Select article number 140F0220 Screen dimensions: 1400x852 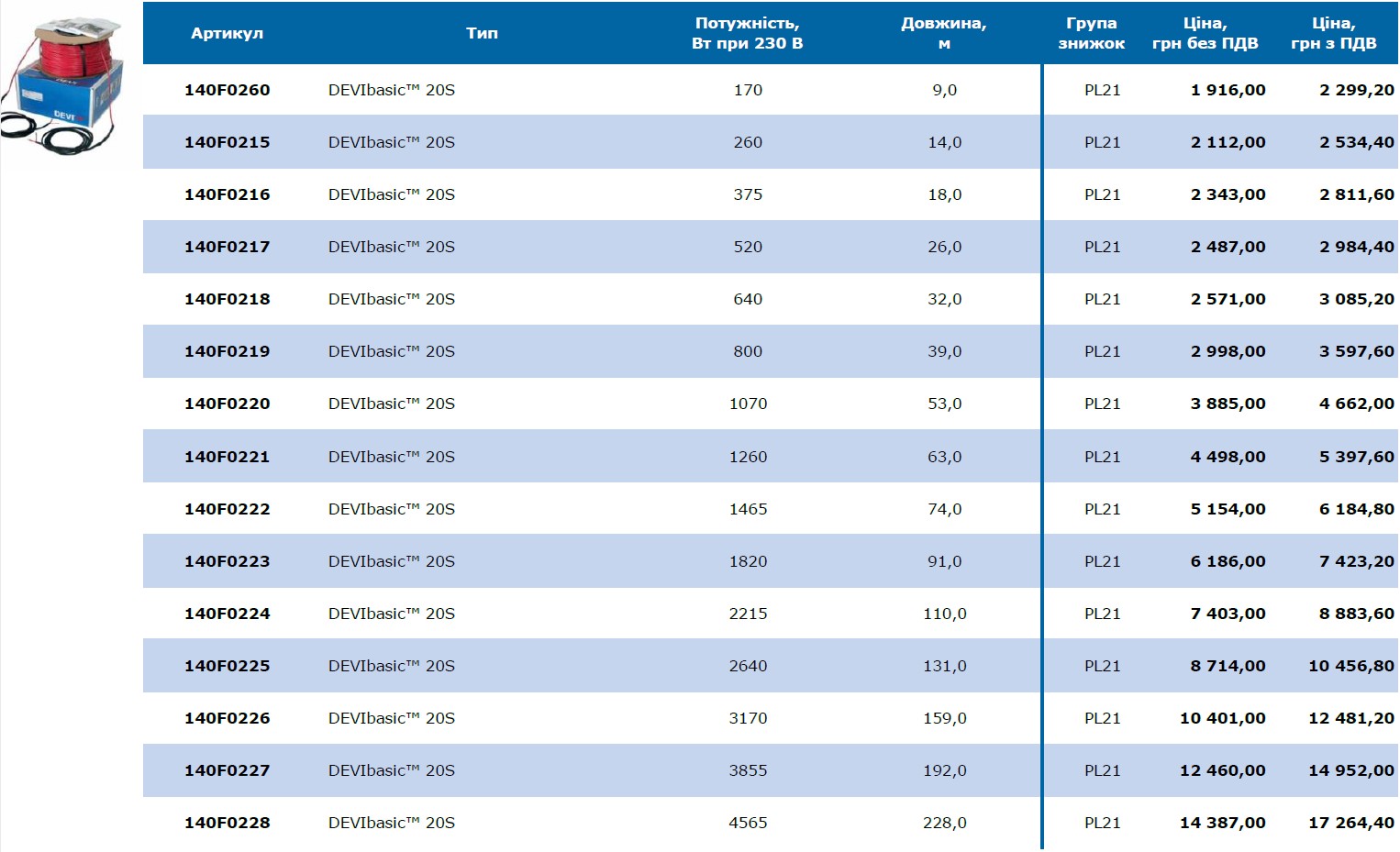coord(228,404)
